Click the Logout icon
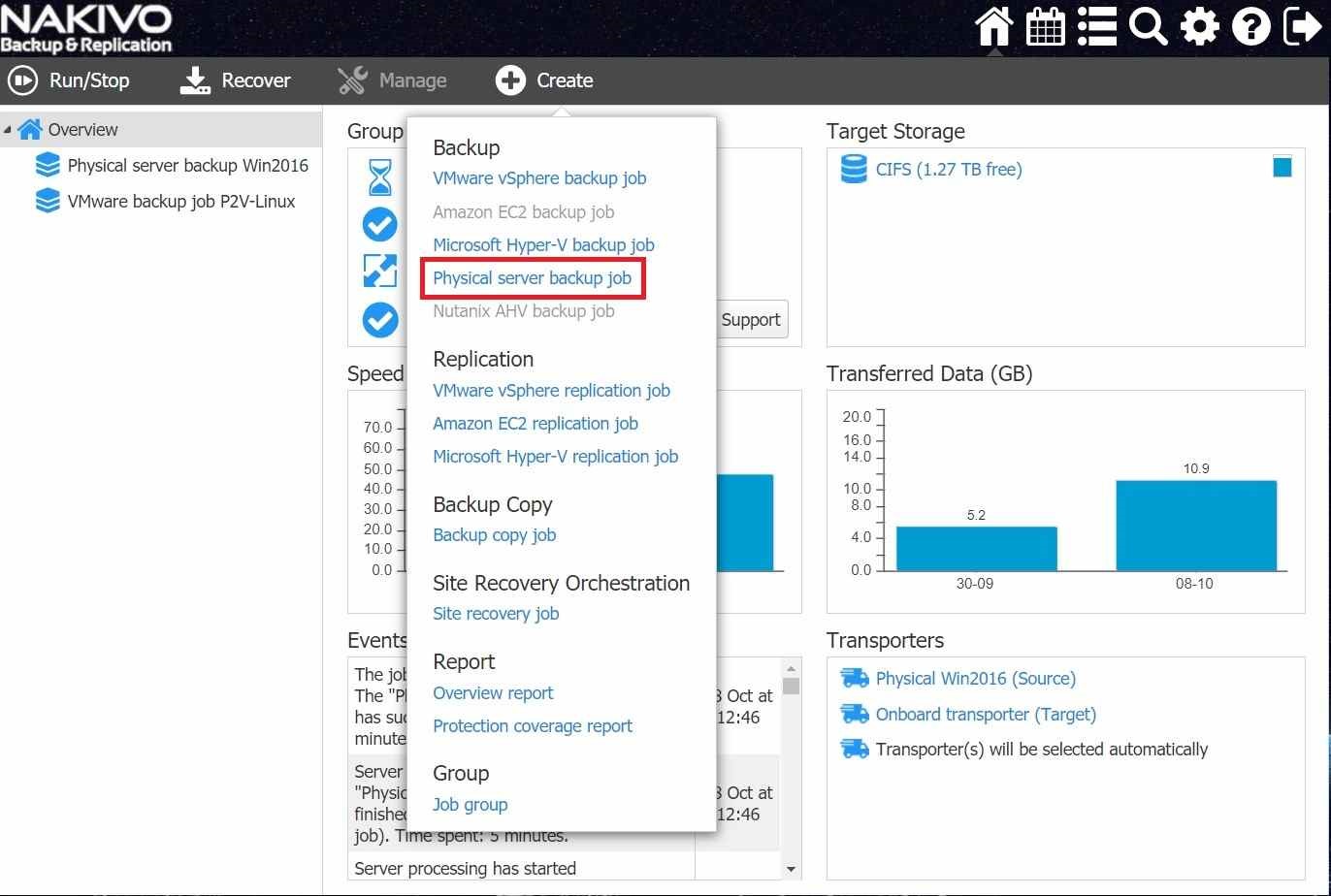Screen dimensions: 1331x896 tap(1302, 26)
